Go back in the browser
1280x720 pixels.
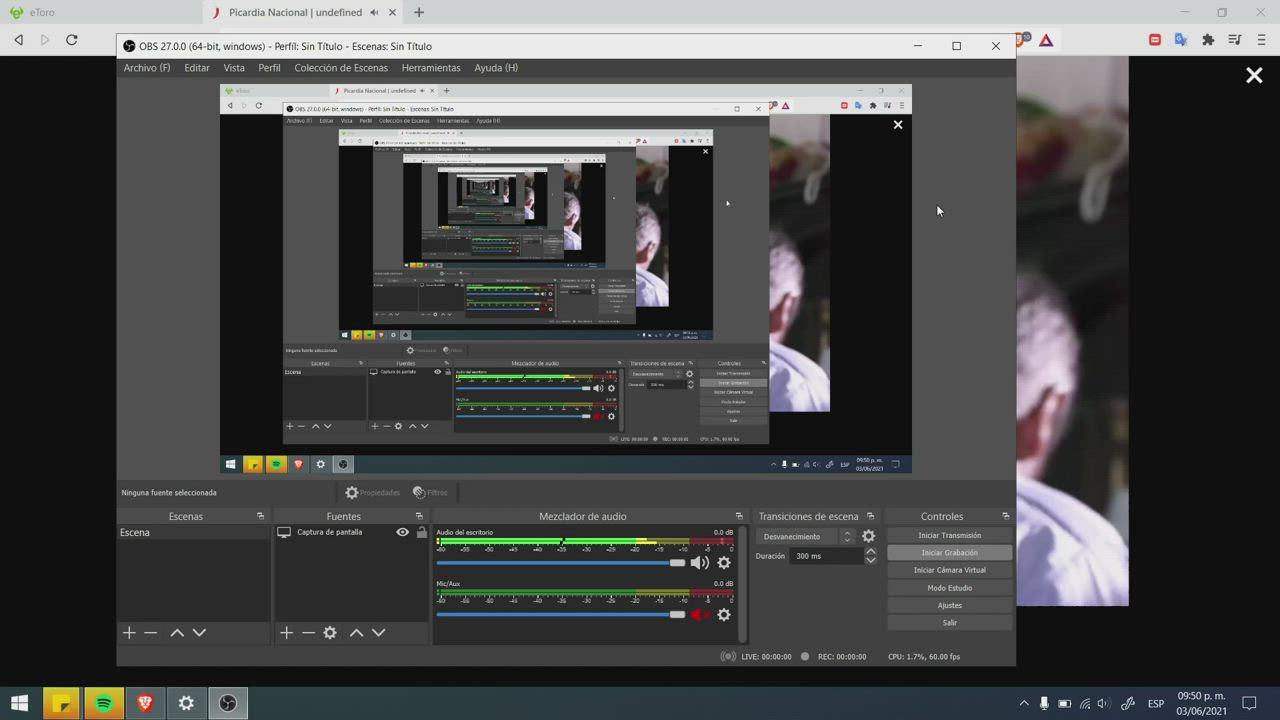click(19, 40)
